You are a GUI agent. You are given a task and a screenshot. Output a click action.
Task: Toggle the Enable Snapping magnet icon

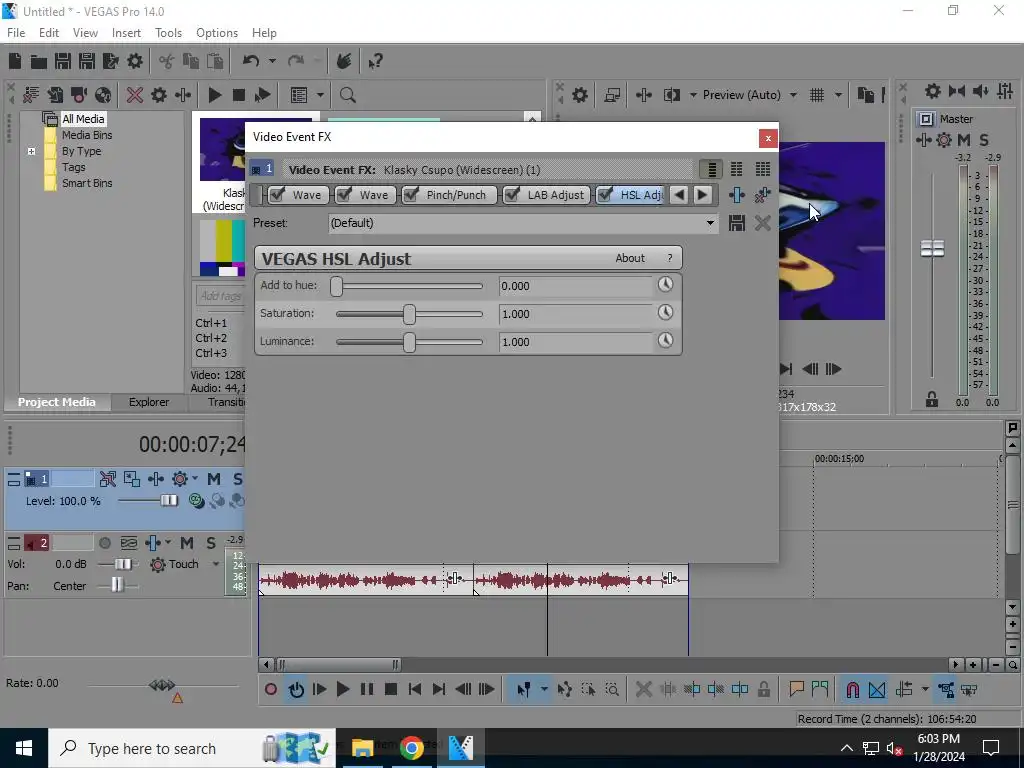pyautogui.click(x=852, y=690)
